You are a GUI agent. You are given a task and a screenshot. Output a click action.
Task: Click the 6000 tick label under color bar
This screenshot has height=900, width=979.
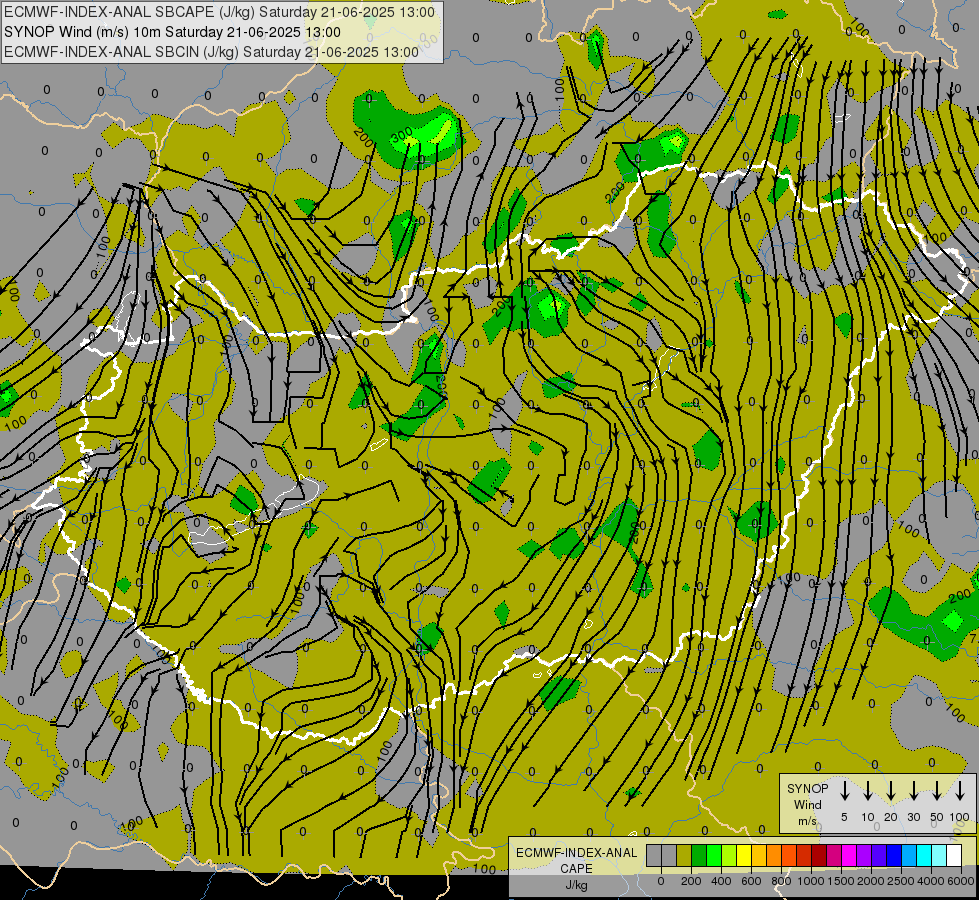click(961, 881)
